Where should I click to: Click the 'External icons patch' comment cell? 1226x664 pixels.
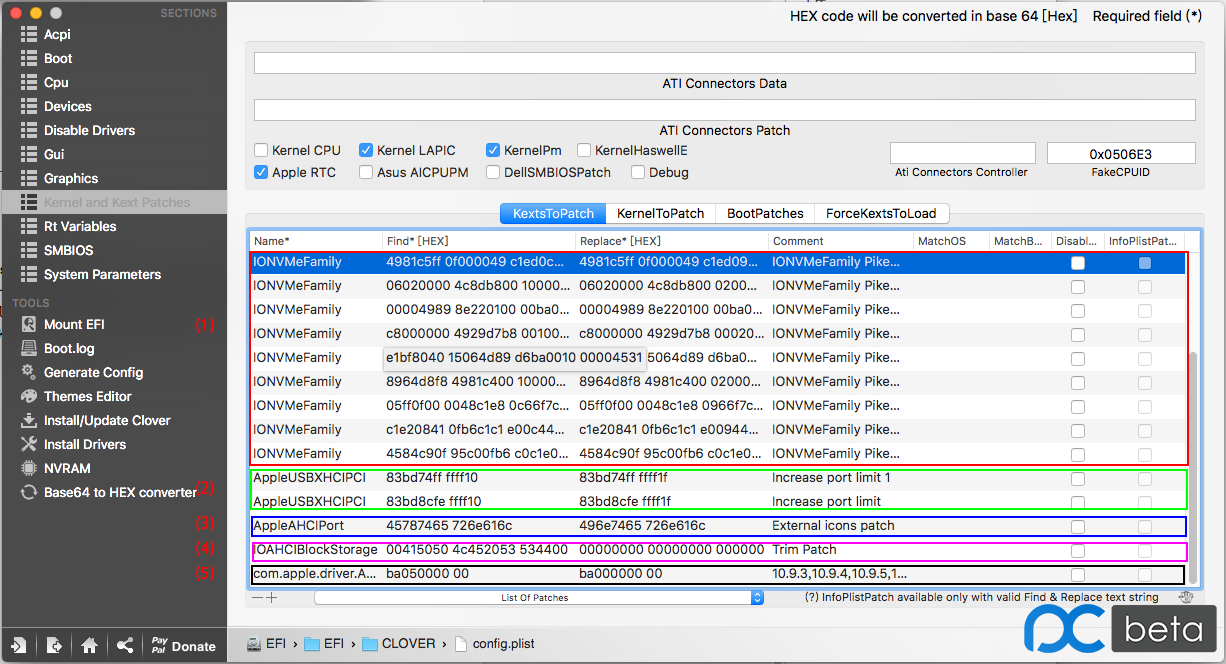tap(833, 526)
